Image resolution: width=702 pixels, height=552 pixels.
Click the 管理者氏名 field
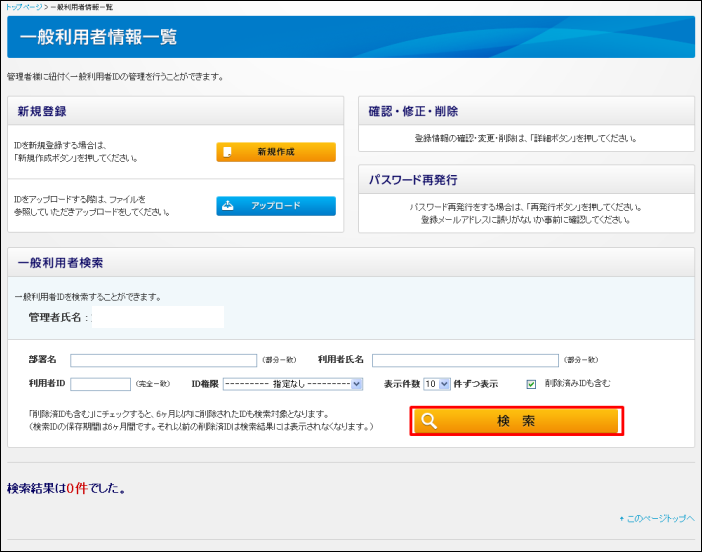coord(158,317)
